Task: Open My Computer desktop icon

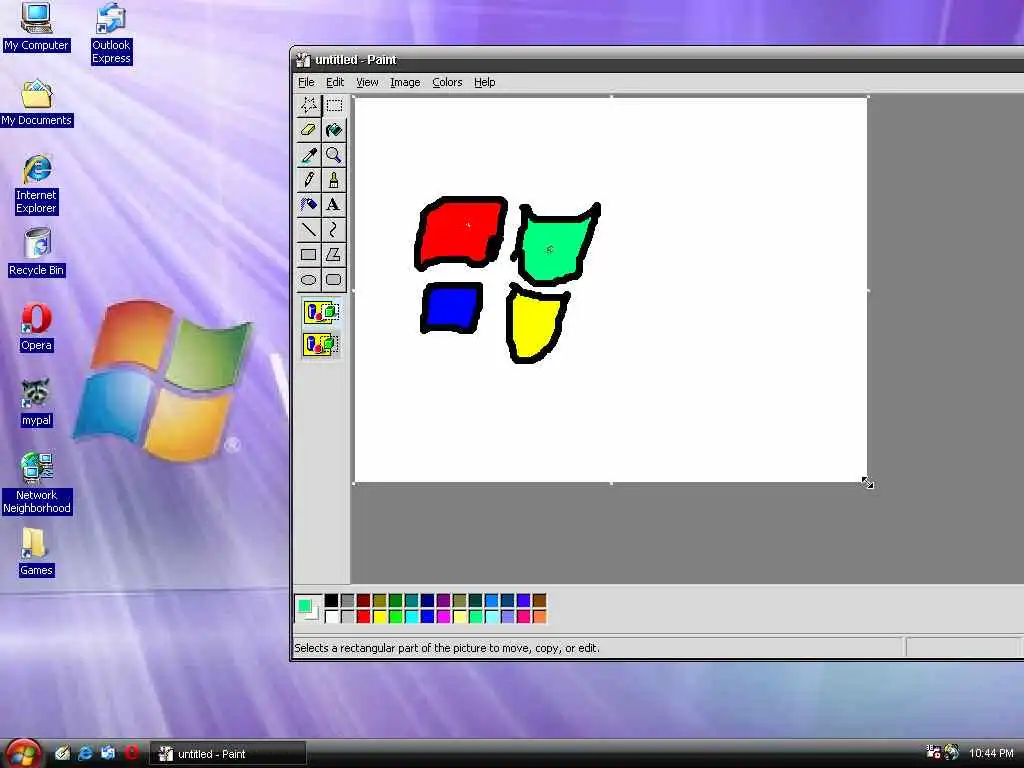Action: (x=36, y=27)
